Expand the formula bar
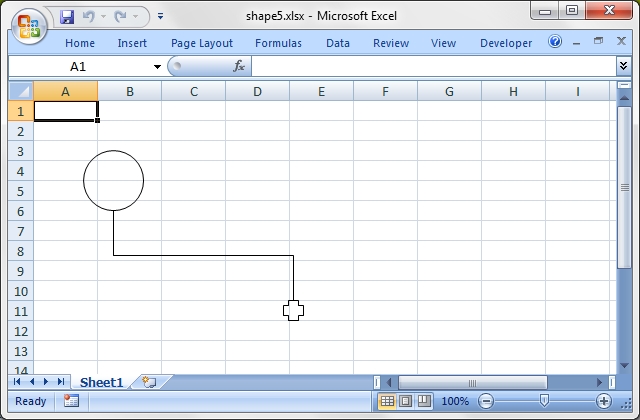Image resolution: width=640 pixels, height=420 pixels. (623, 66)
